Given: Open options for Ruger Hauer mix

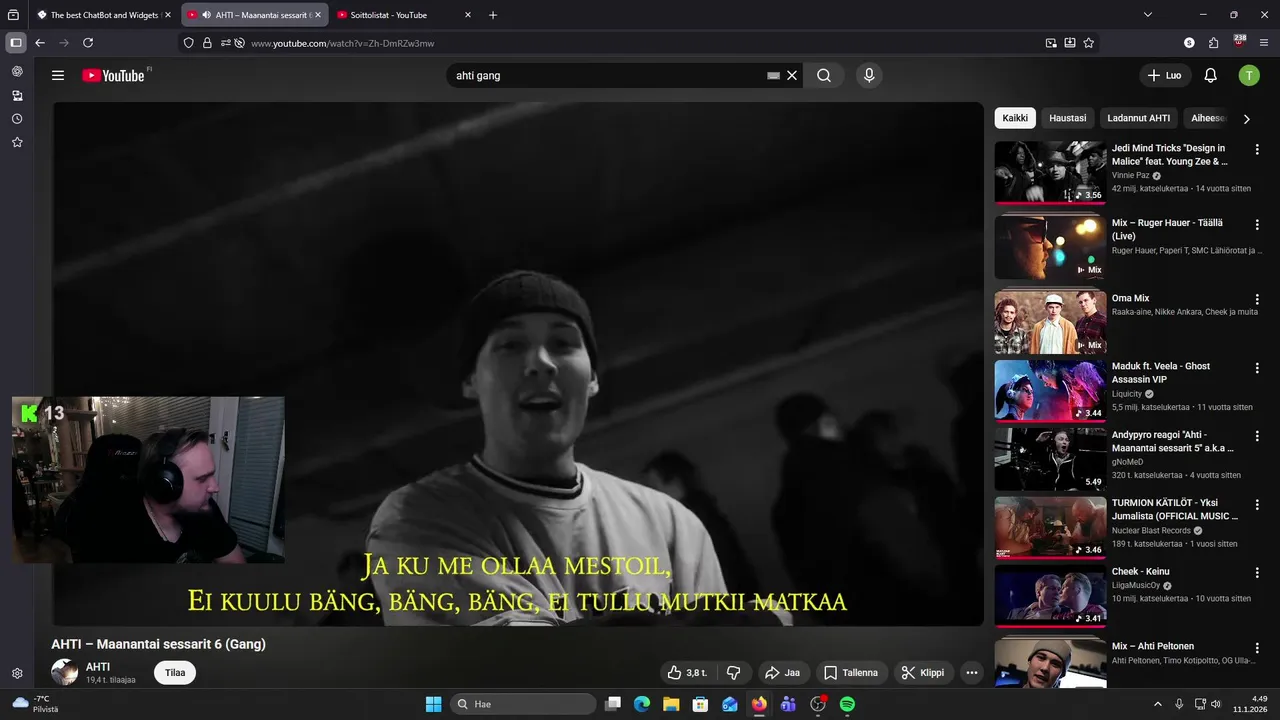Looking at the screenshot, I should [x=1257, y=224].
